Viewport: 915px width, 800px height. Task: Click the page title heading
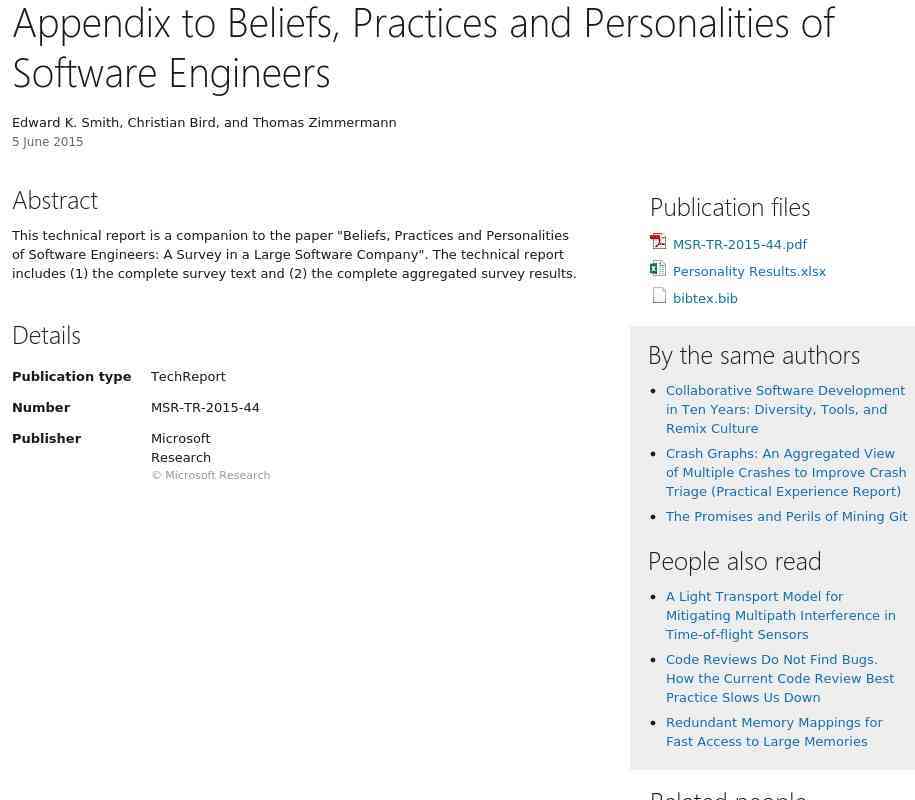click(x=423, y=47)
